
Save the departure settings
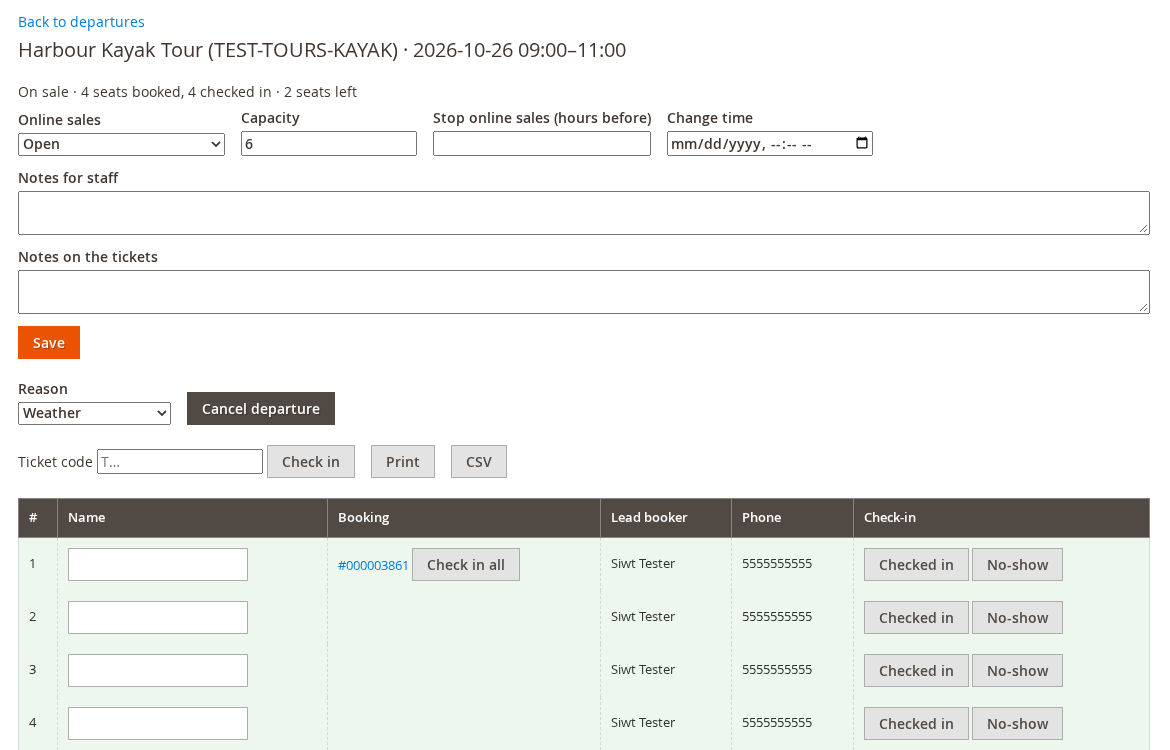click(49, 343)
